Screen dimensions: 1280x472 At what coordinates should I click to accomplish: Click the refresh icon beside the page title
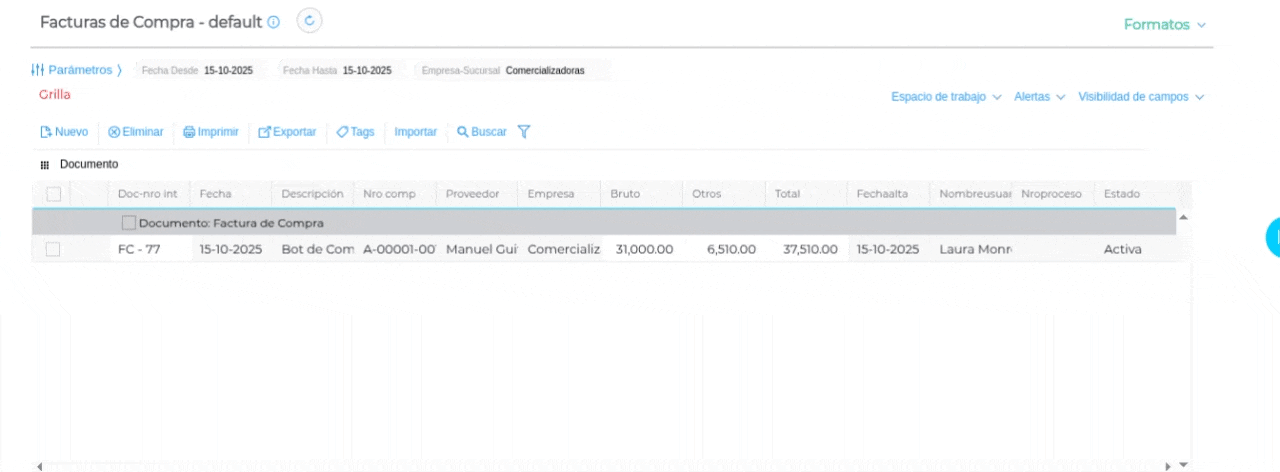[310, 21]
